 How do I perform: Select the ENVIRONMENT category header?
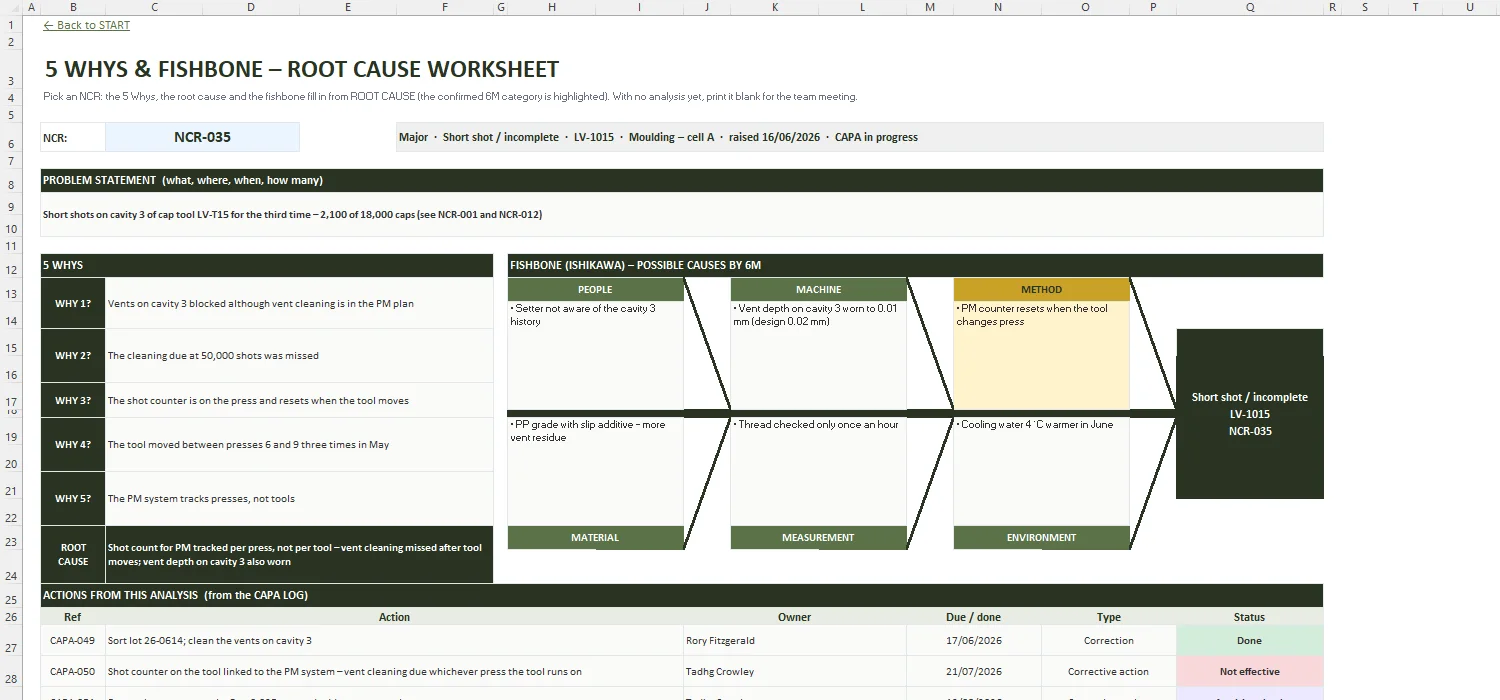tap(1041, 538)
